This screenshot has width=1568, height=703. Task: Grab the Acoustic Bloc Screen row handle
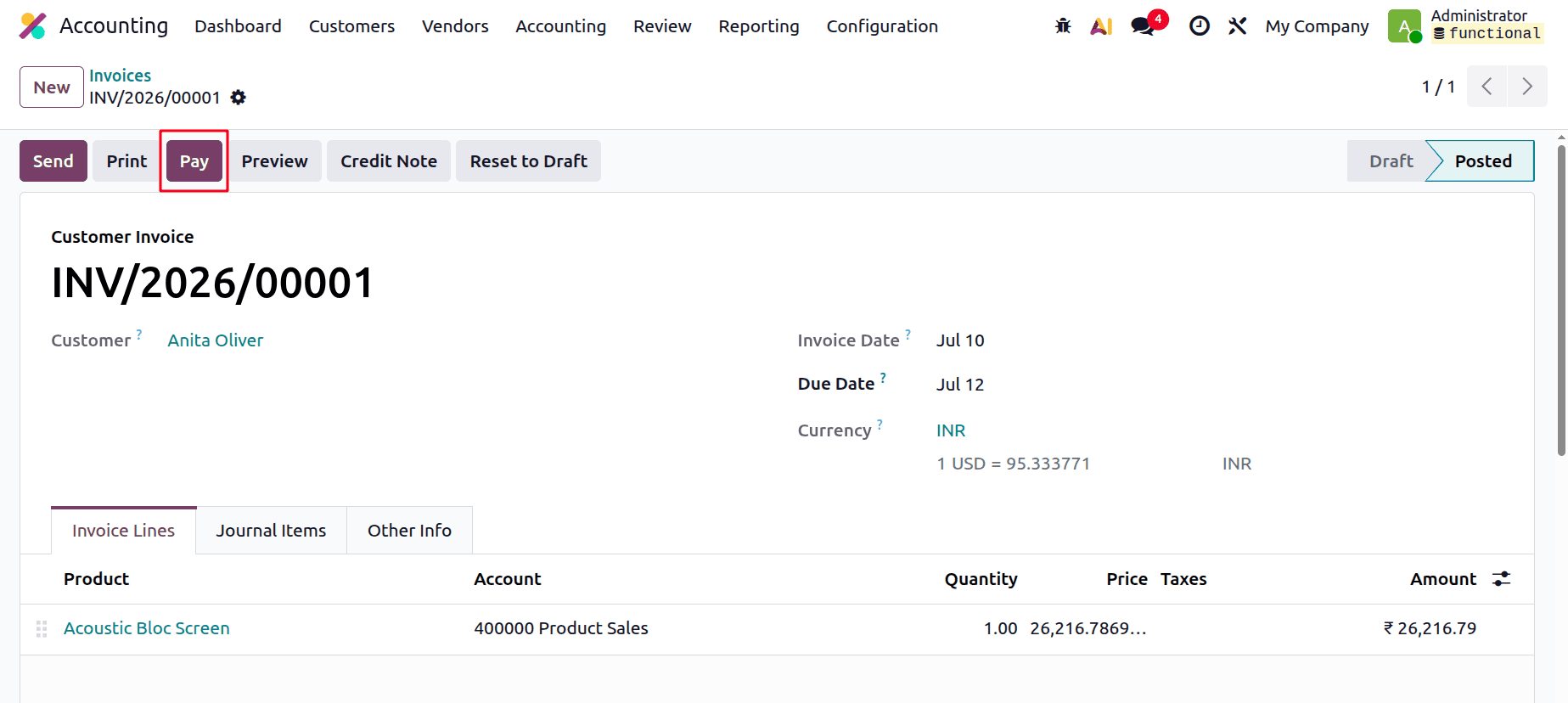point(42,629)
